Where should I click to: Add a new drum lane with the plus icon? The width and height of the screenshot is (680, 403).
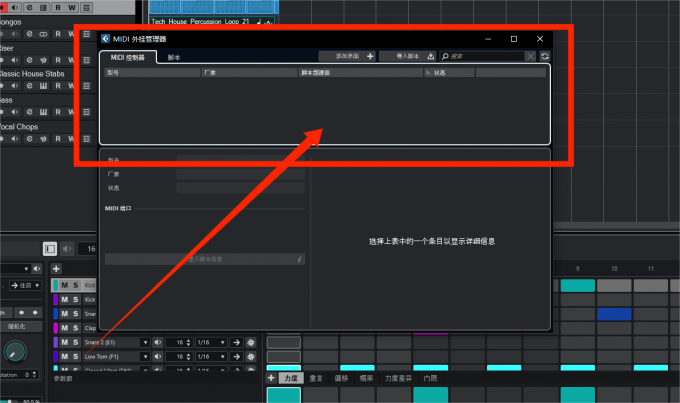(56, 269)
